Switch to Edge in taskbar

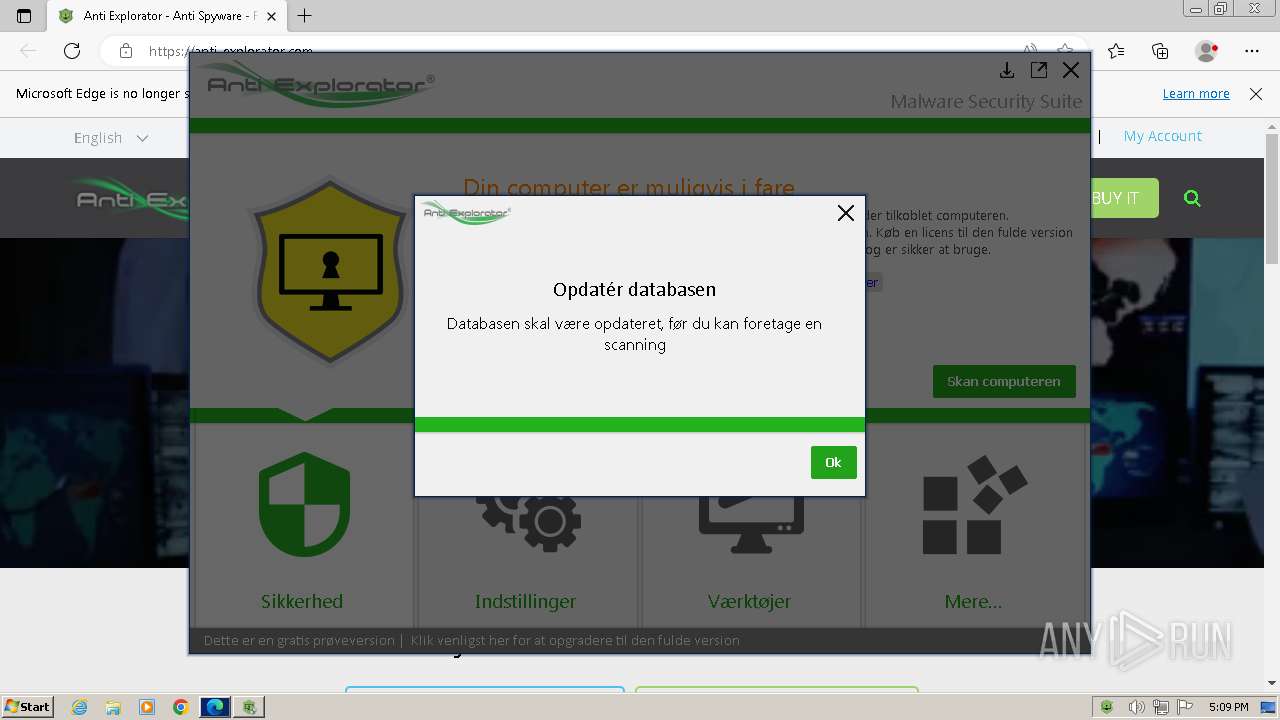click(215, 707)
